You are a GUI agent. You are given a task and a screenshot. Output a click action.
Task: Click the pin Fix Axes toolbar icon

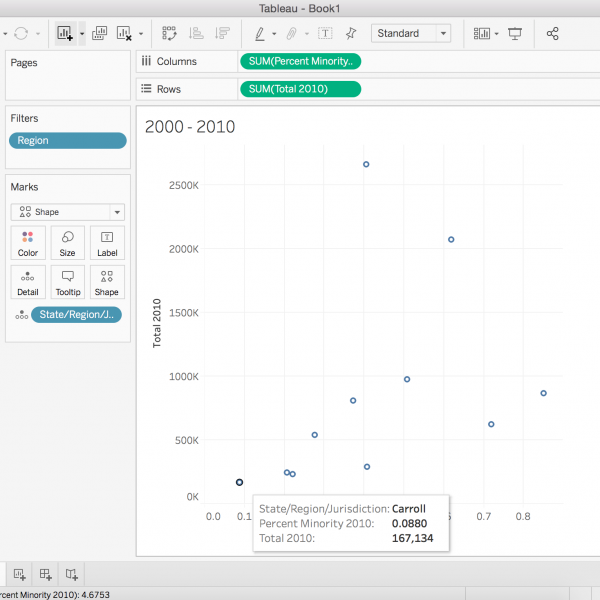click(350, 33)
